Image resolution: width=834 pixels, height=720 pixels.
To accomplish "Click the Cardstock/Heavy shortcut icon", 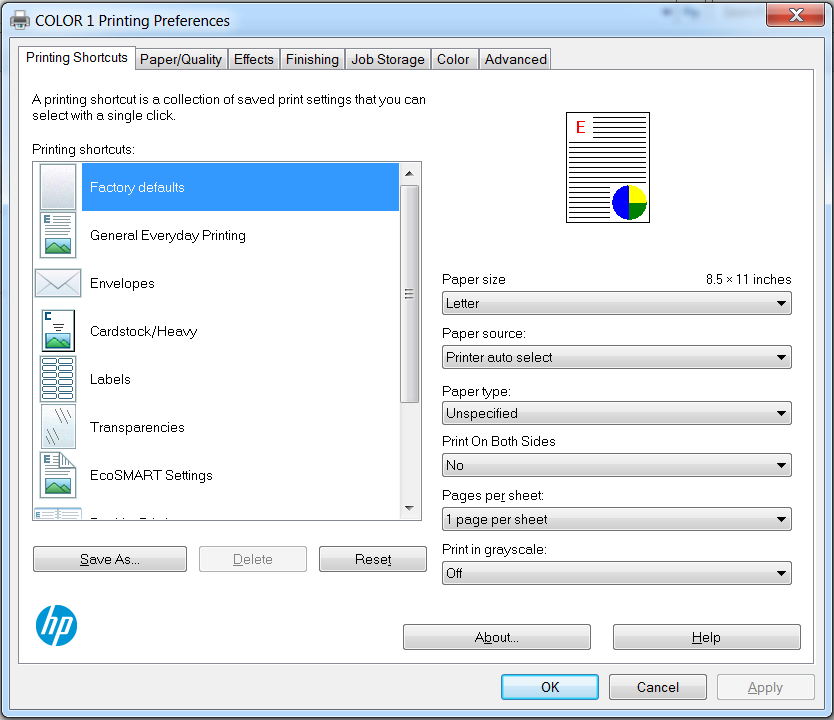I will pyautogui.click(x=58, y=331).
